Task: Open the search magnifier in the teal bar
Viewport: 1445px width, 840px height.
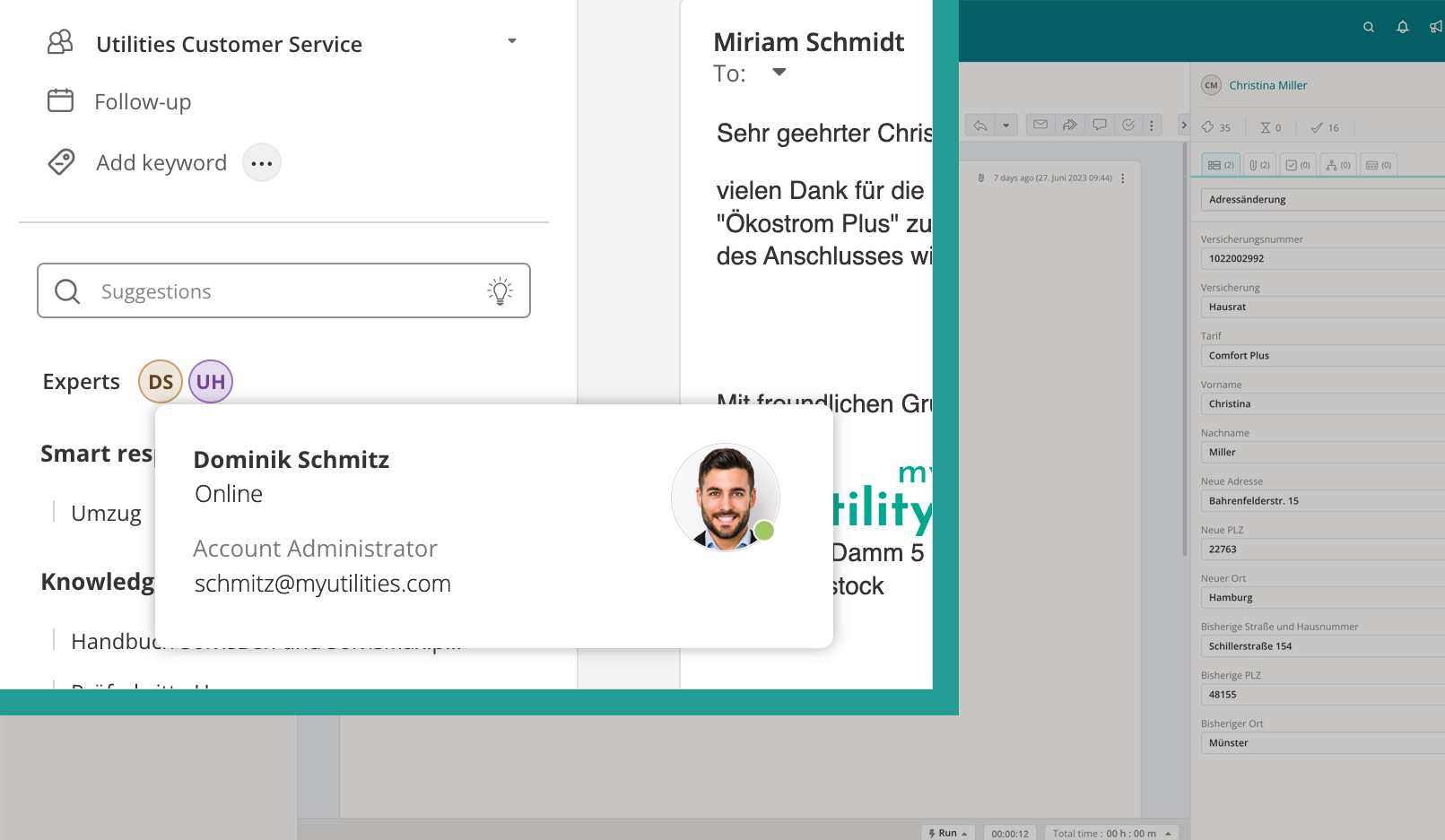Action: coord(1369,27)
